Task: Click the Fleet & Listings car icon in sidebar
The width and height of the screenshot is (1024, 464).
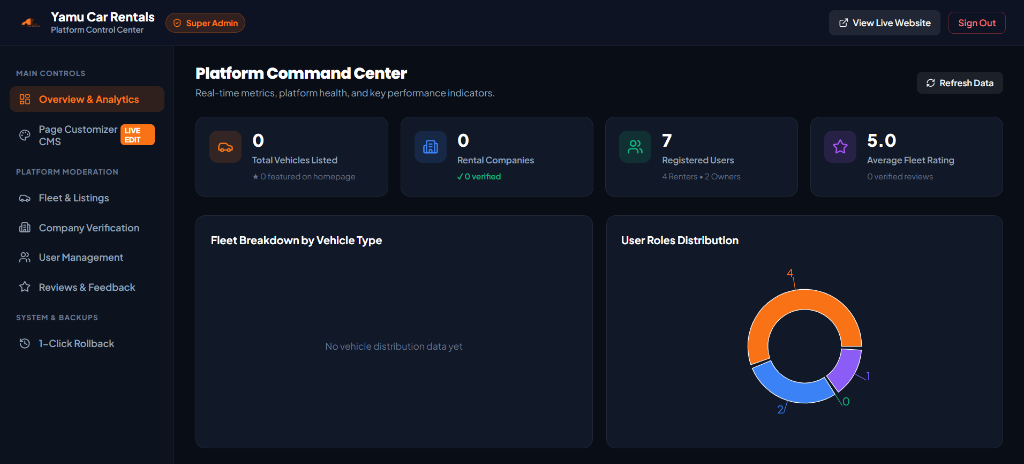Action: click(x=25, y=198)
